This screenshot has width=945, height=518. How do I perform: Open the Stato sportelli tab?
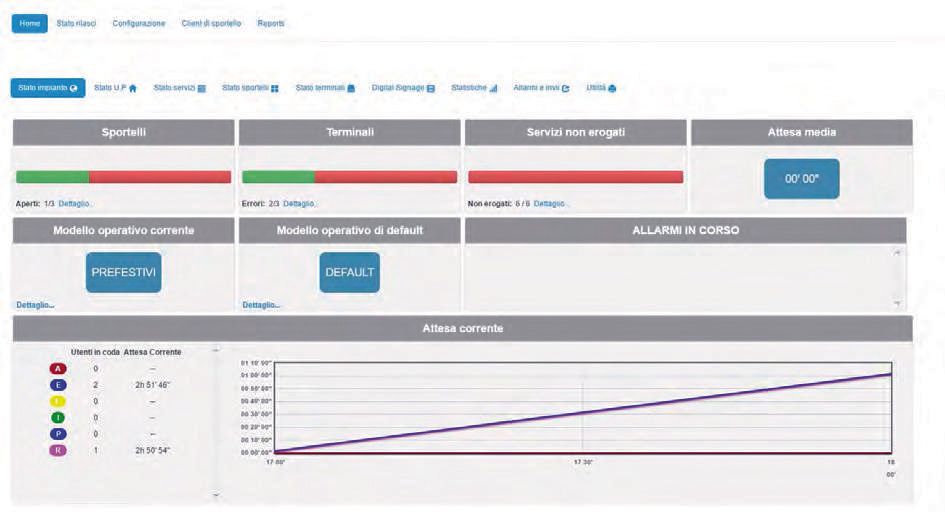coord(250,88)
